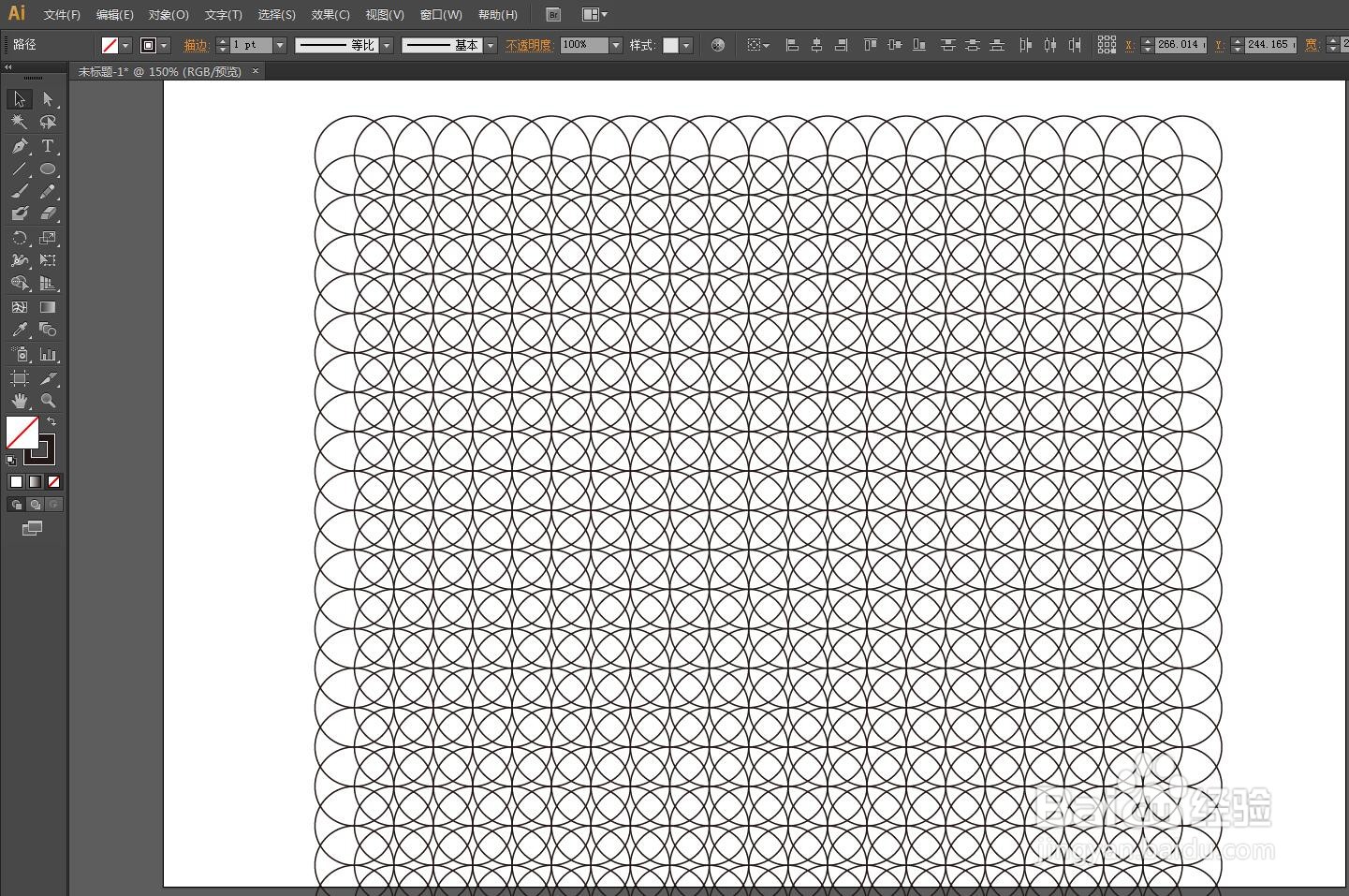The width and height of the screenshot is (1349, 896).
Task: Select the Column Graph tool
Action: point(48,354)
